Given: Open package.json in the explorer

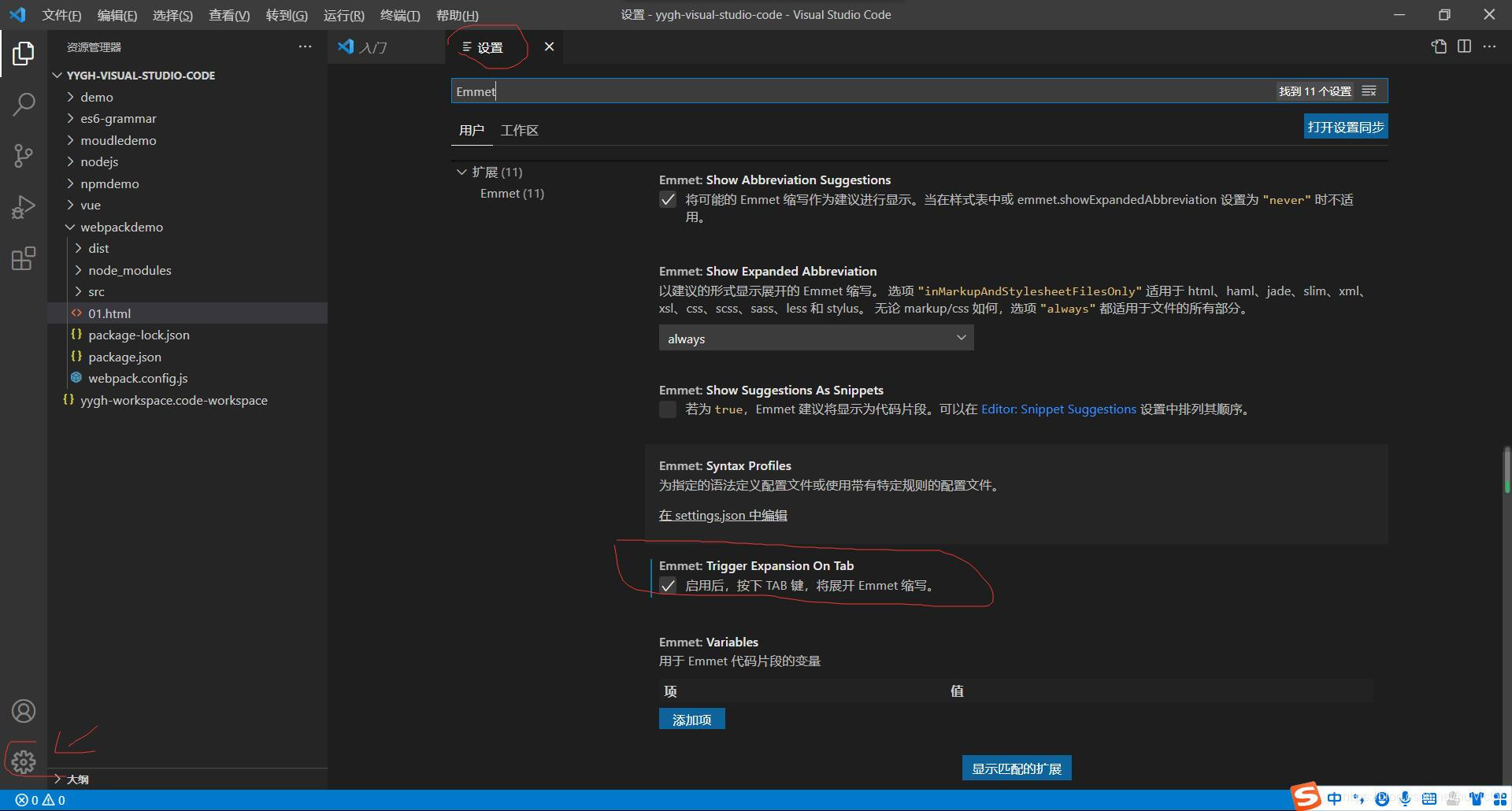Looking at the screenshot, I should (187, 357).
